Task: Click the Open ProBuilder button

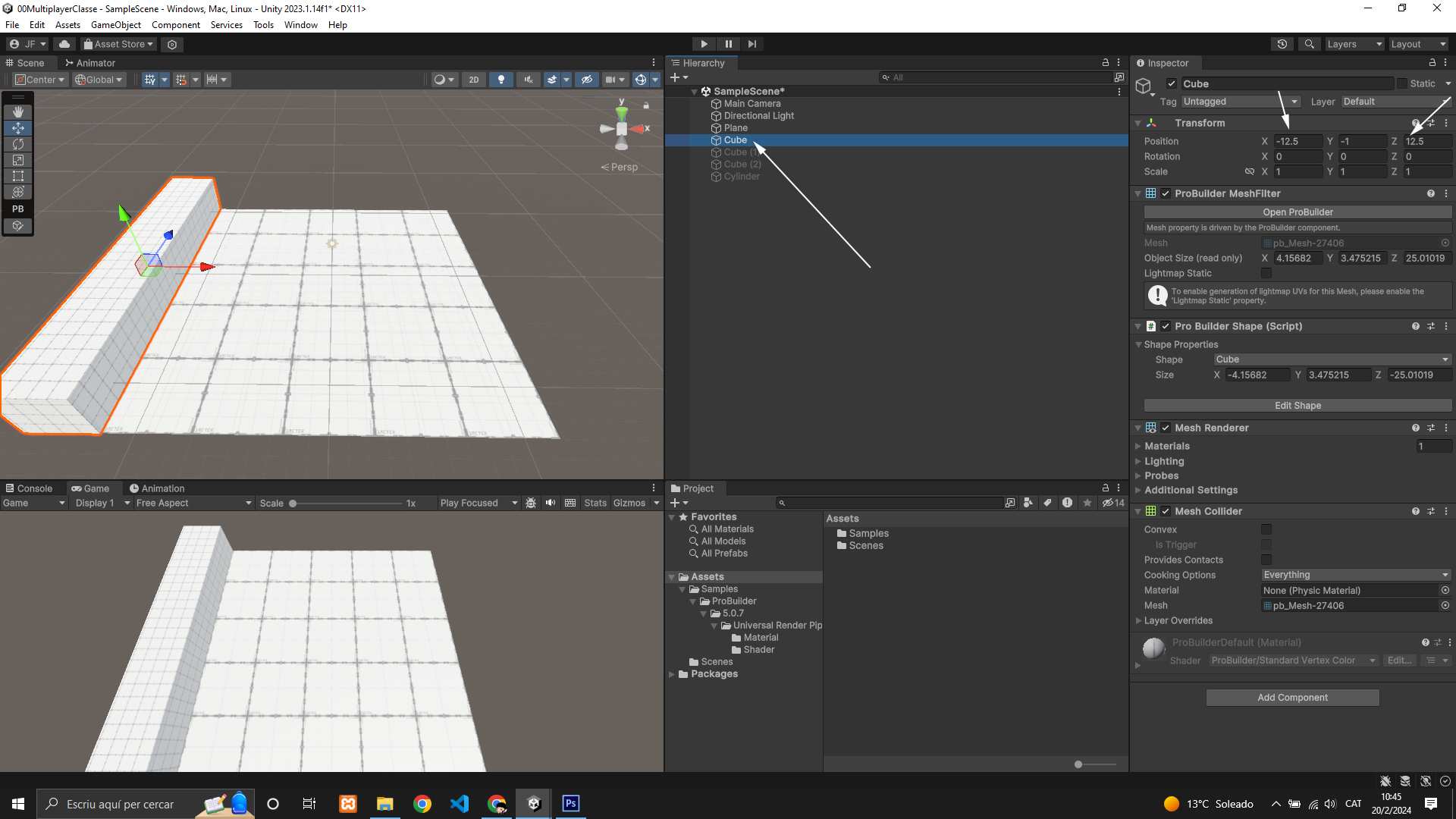Action: [x=1298, y=212]
